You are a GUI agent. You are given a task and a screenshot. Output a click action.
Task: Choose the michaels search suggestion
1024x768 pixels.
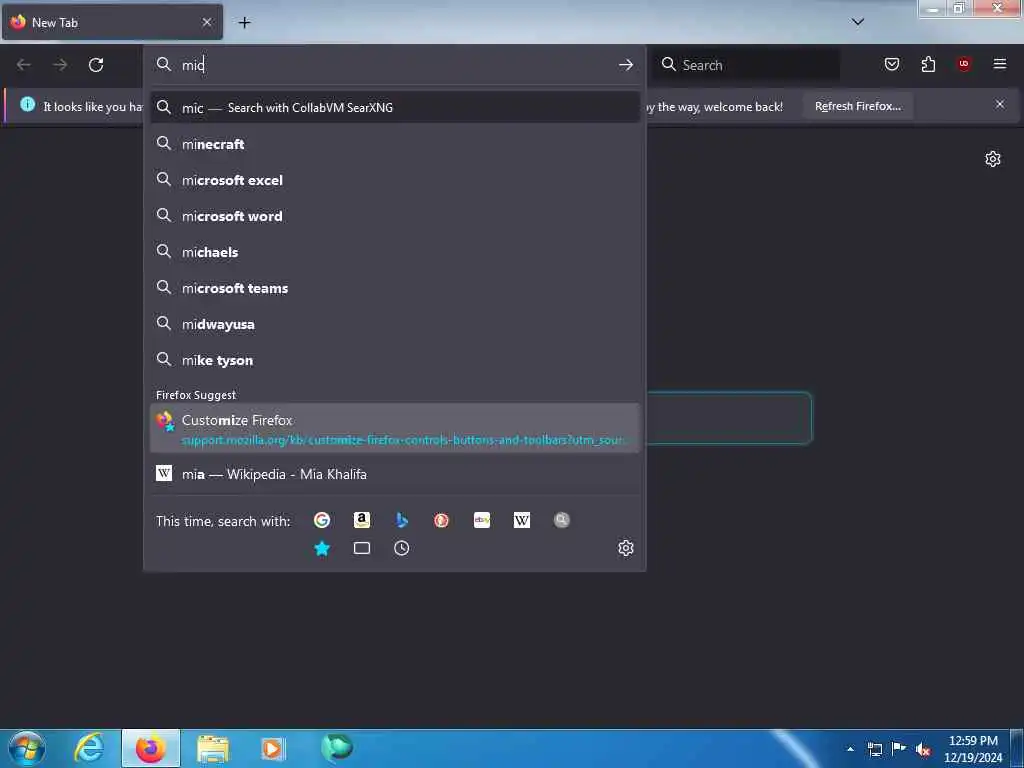[x=394, y=251]
